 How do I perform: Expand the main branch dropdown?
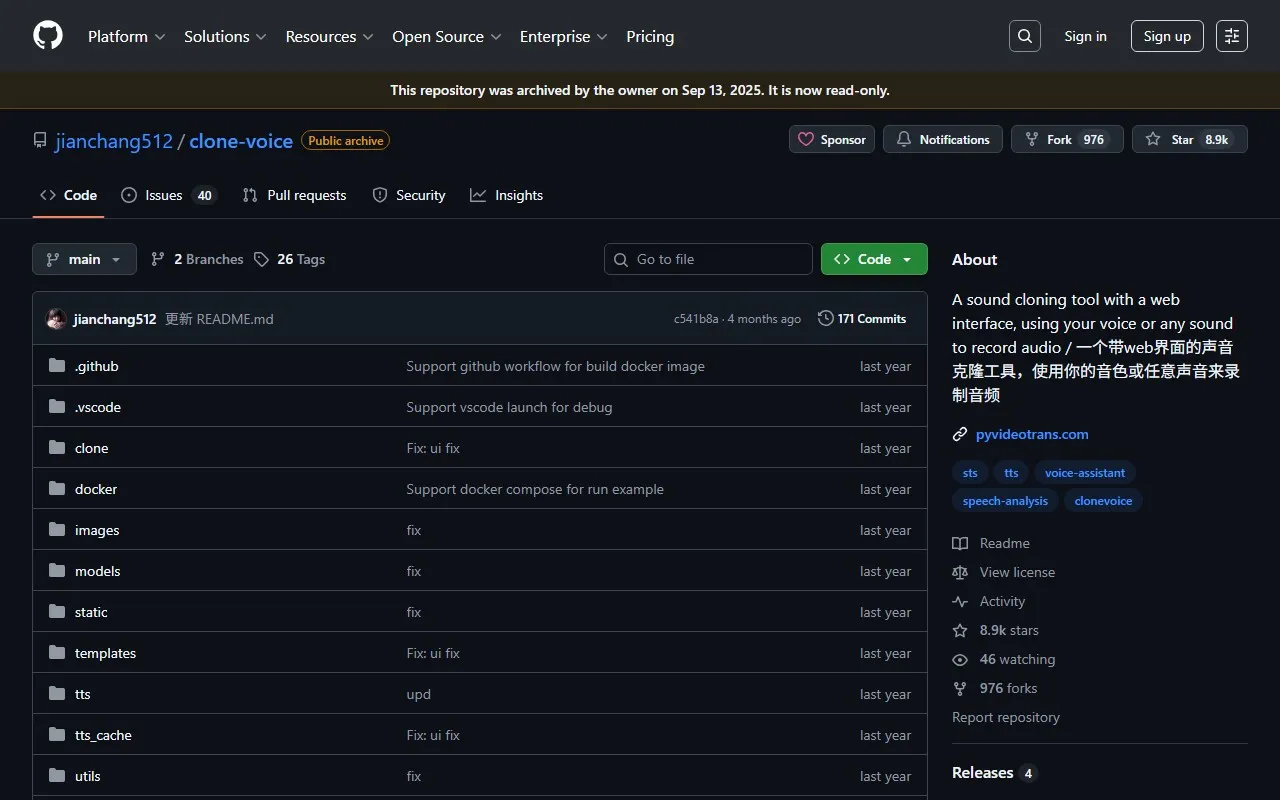(84, 259)
